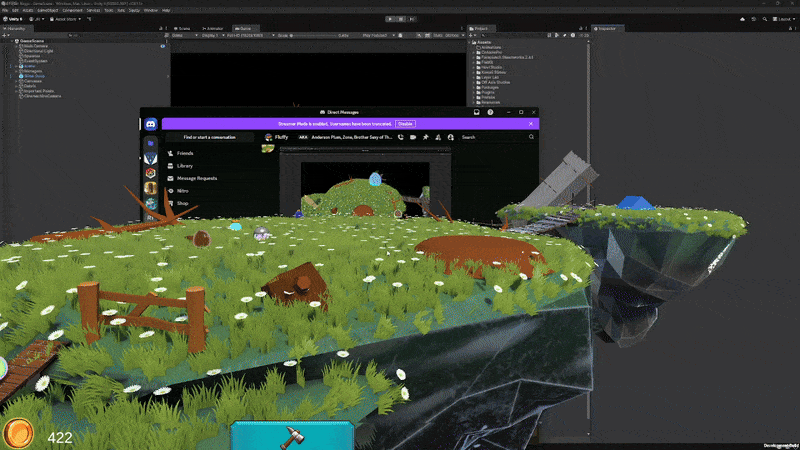Toggle visibility eye for Main Camera
Viewport: 800px width, 450px height.
click(163, 46)
